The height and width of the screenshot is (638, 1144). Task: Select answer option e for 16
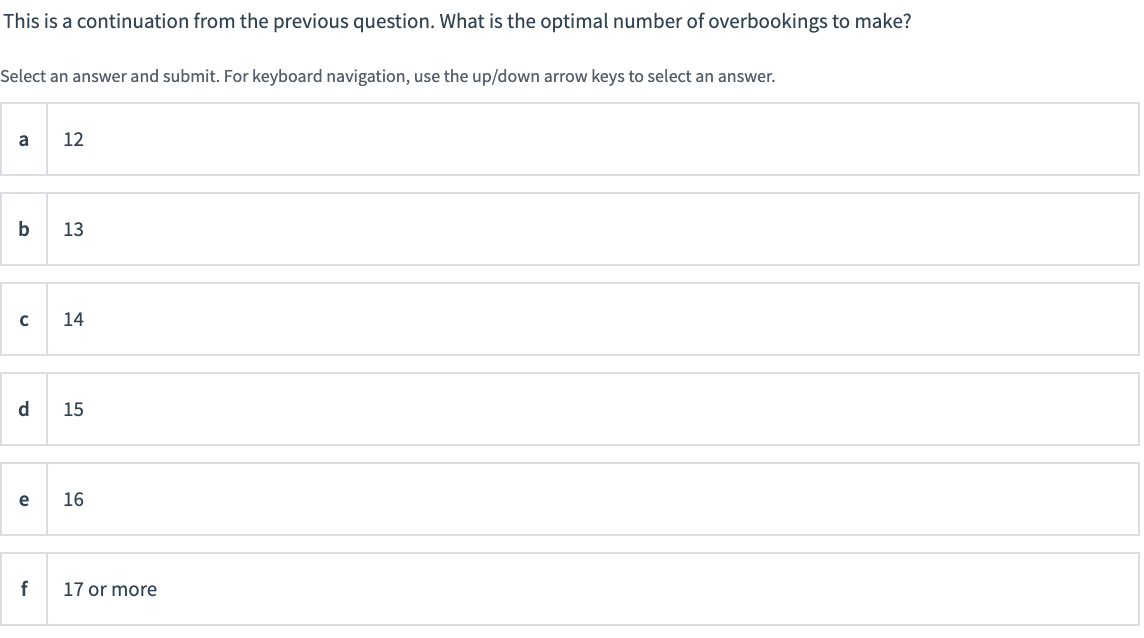(570, 499)
